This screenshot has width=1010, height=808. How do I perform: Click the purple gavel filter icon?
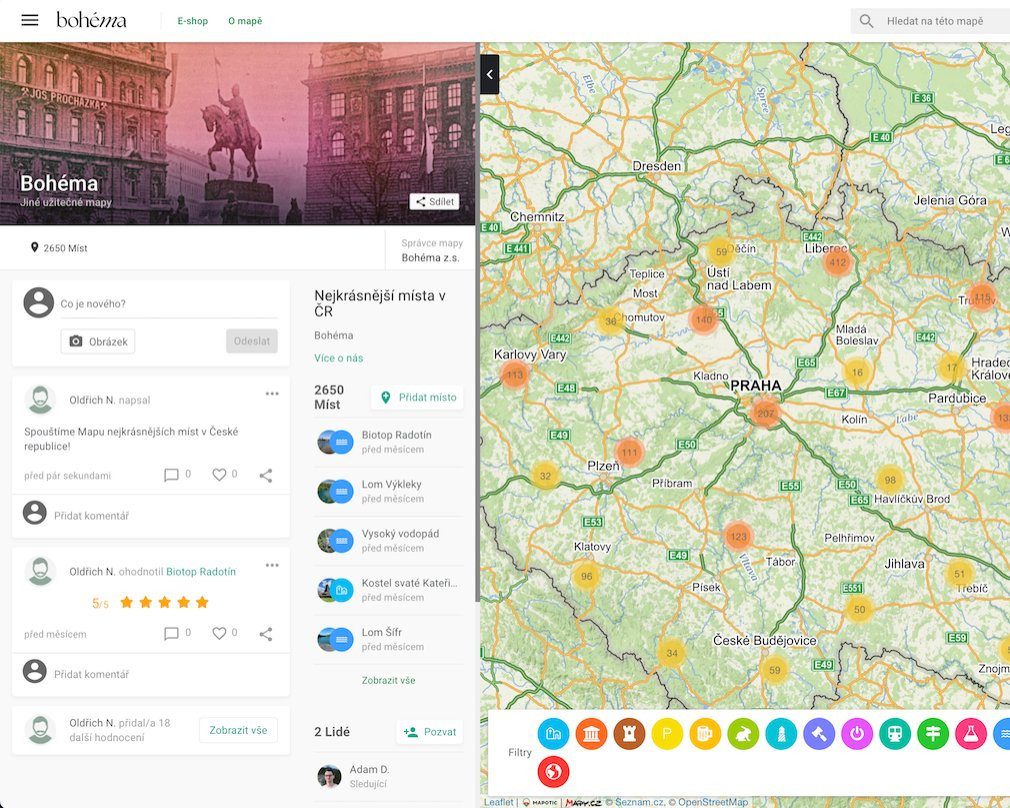pos(819,735)
